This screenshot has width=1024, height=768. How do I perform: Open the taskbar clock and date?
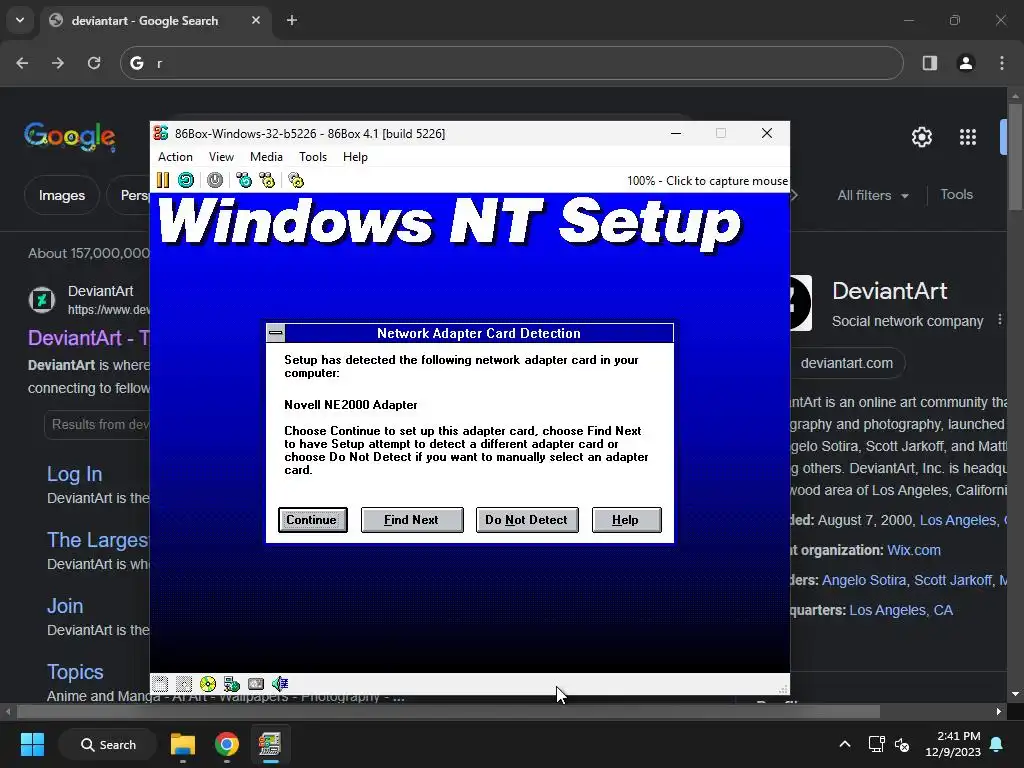[x=953, y=744]
